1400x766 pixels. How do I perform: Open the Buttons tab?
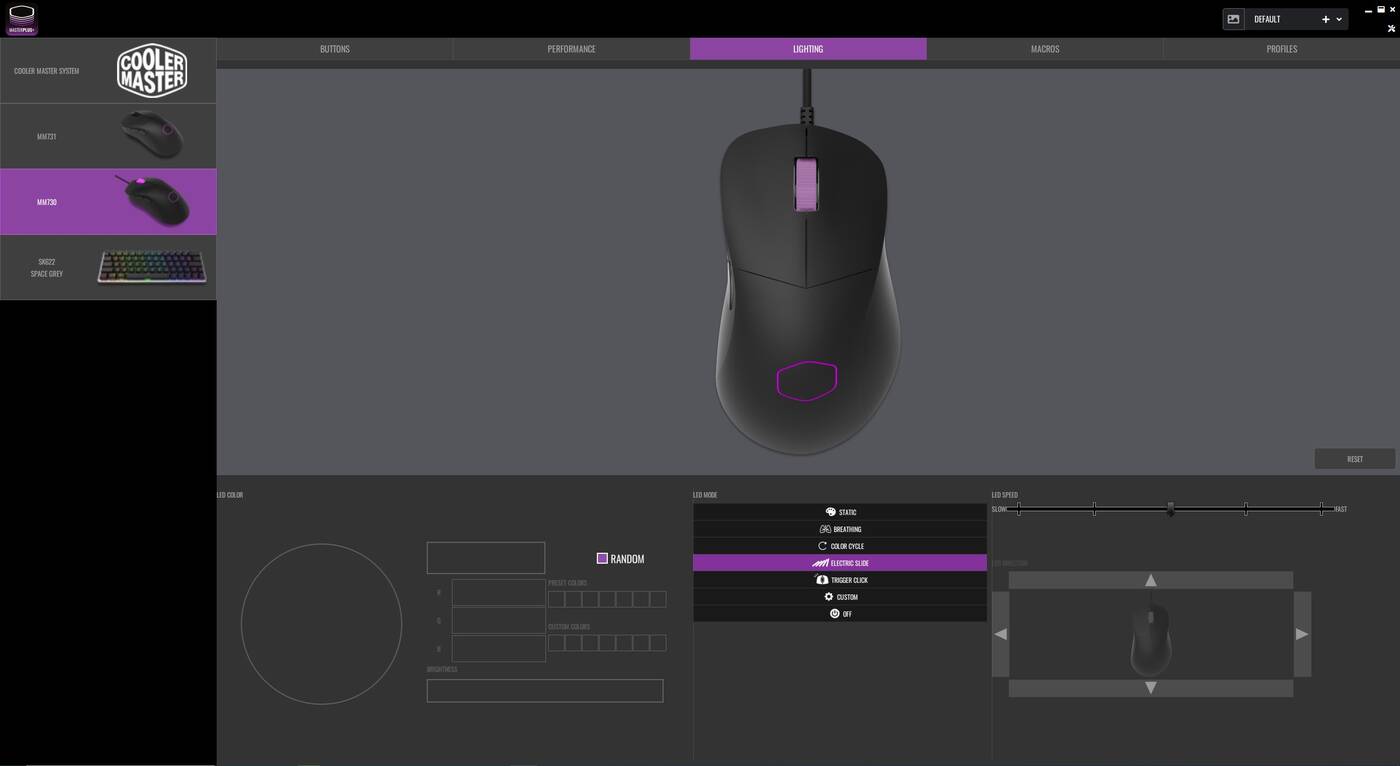click(x=334, y=49)
